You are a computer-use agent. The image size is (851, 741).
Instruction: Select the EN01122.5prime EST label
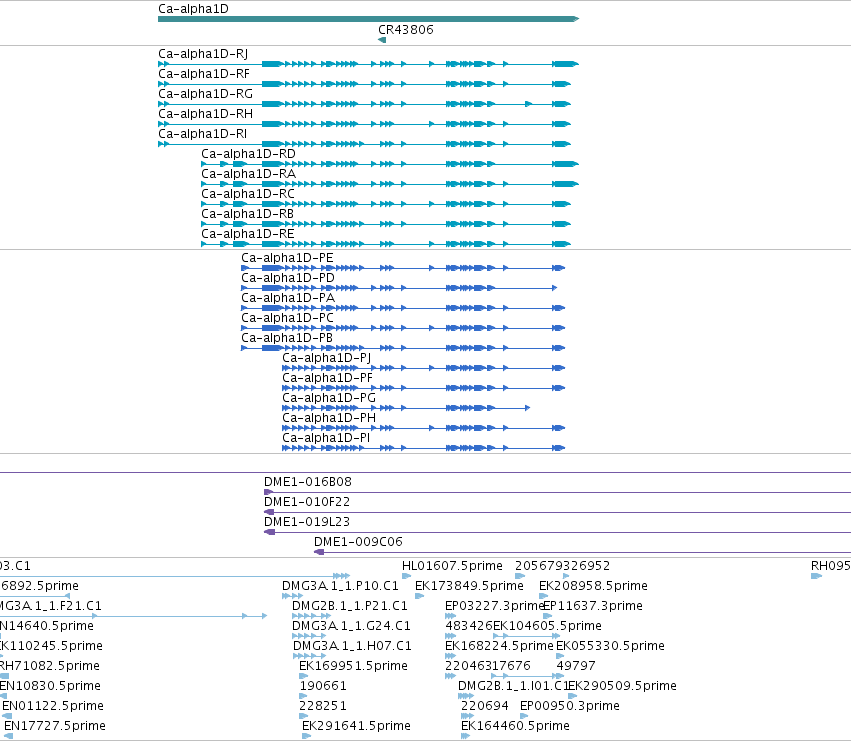click(53, 706)
